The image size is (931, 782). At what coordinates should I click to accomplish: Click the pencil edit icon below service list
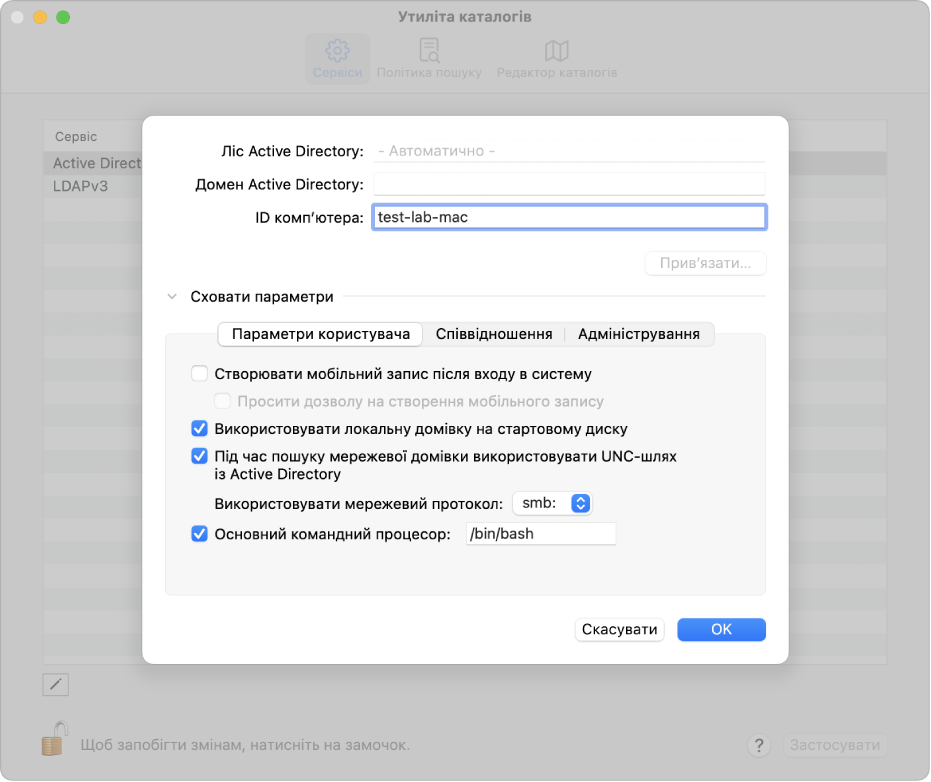coord(56,685)
